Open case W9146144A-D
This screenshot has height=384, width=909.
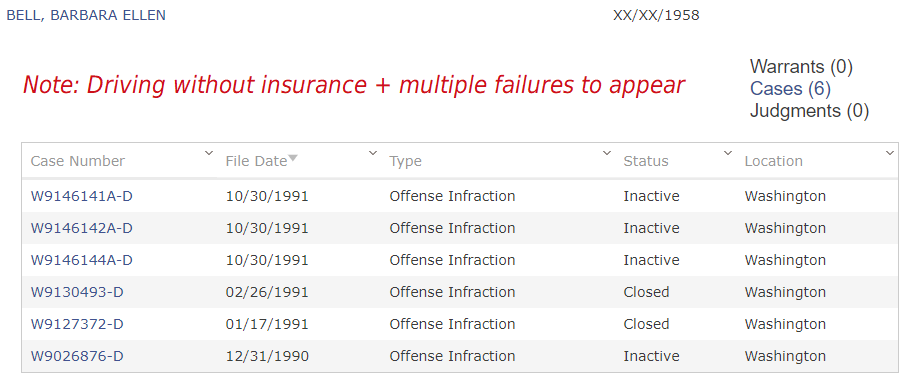pos(82,260)
